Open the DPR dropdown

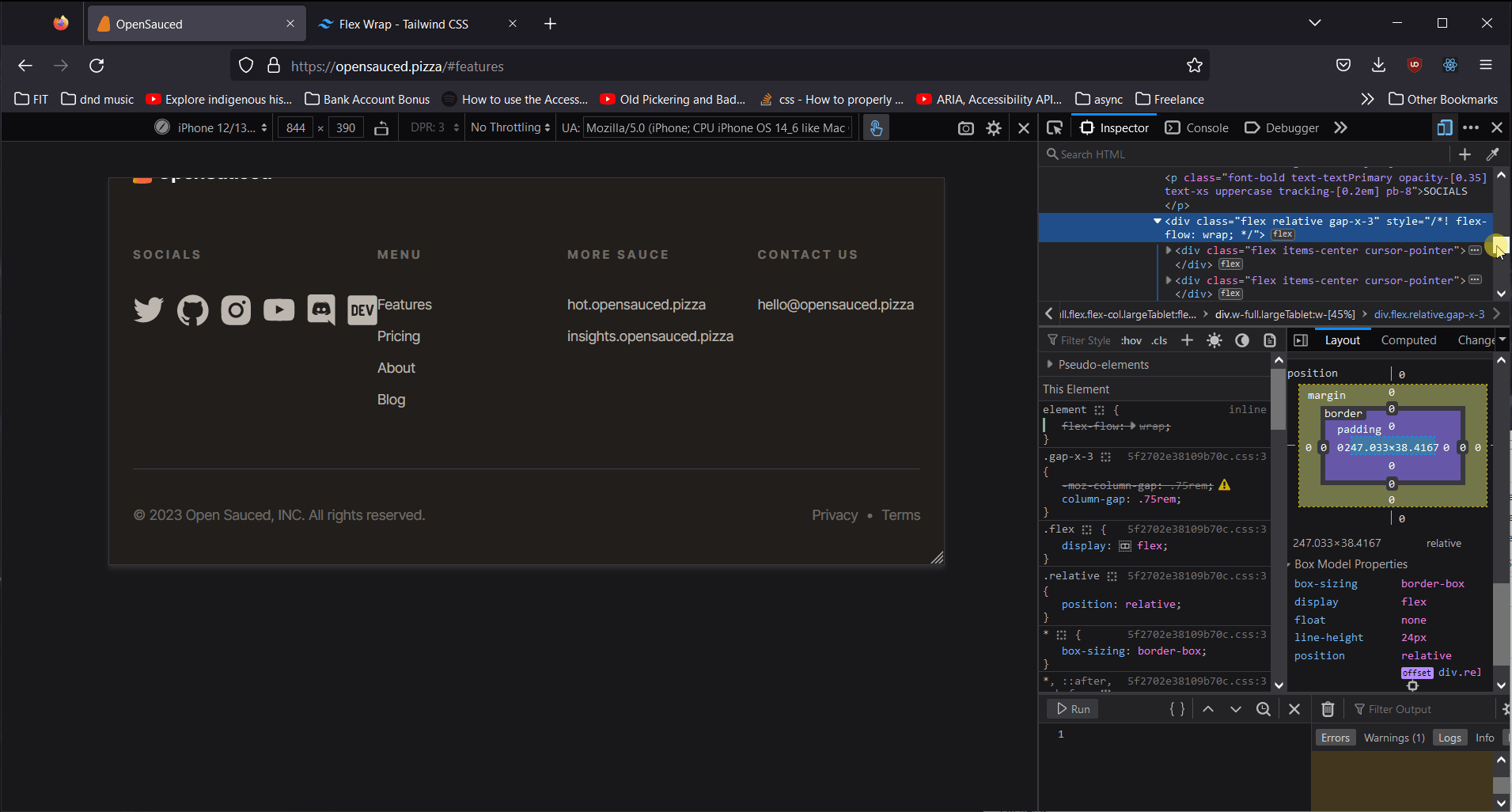coord(431,127)
